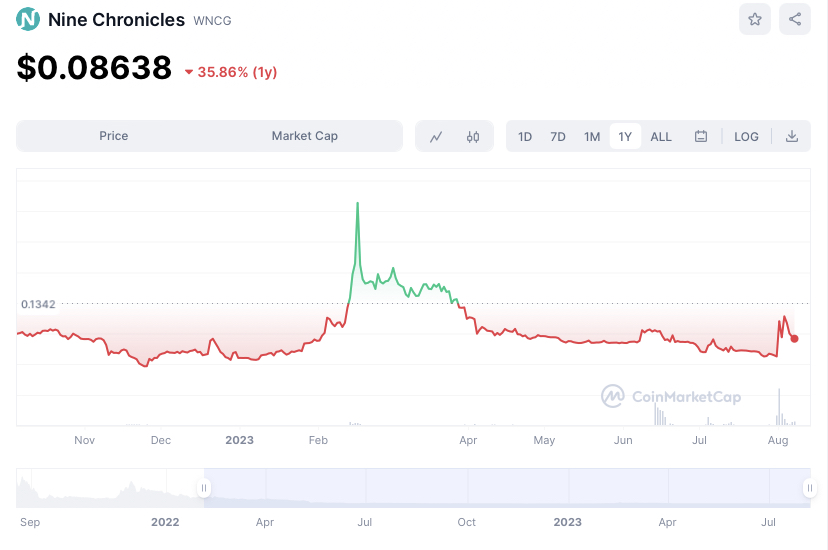Select the Price tab
Image resolution: width=828 pixels, height=550 pixels.
114,136
